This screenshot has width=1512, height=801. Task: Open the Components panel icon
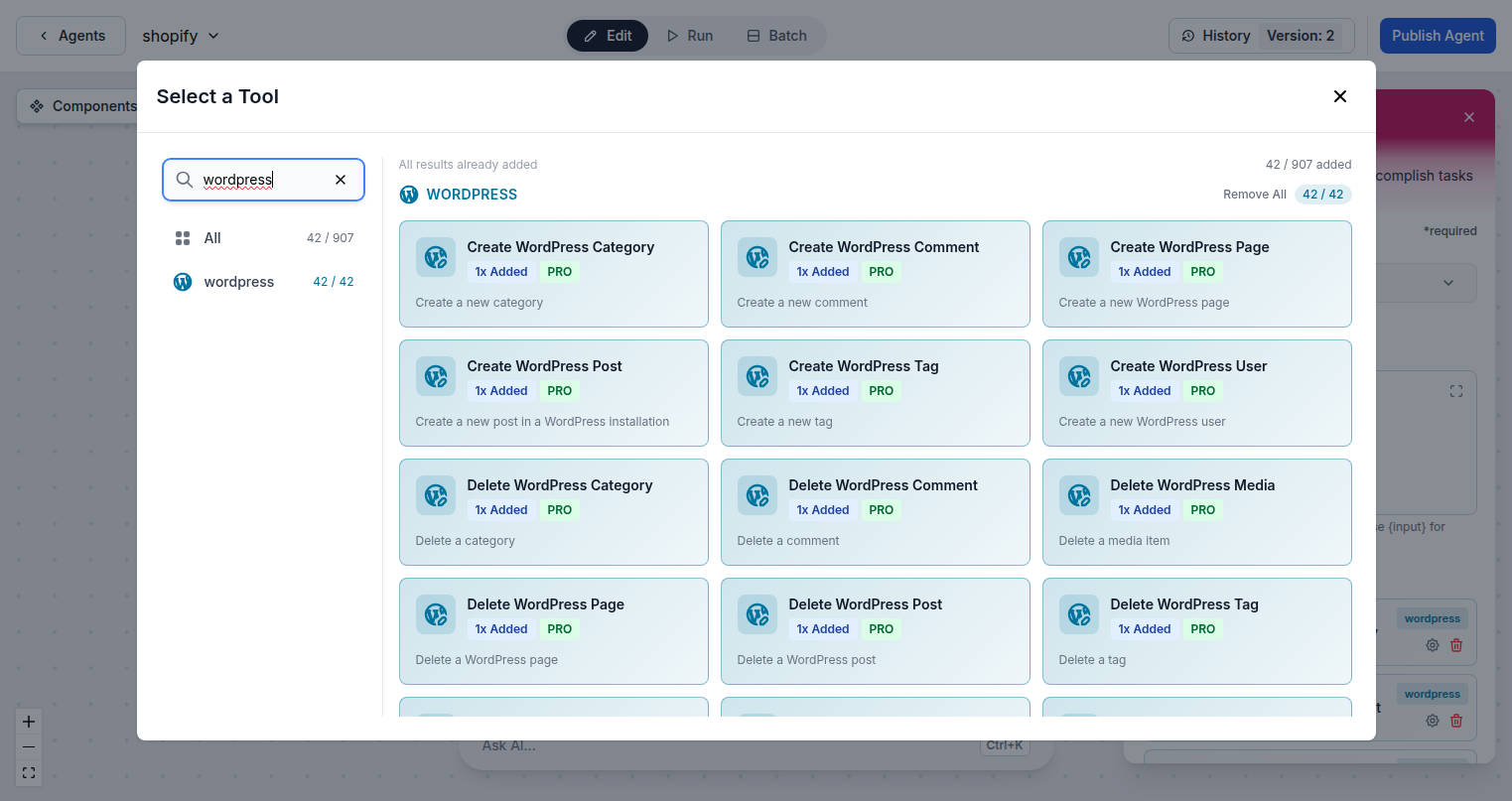(36, 106)
